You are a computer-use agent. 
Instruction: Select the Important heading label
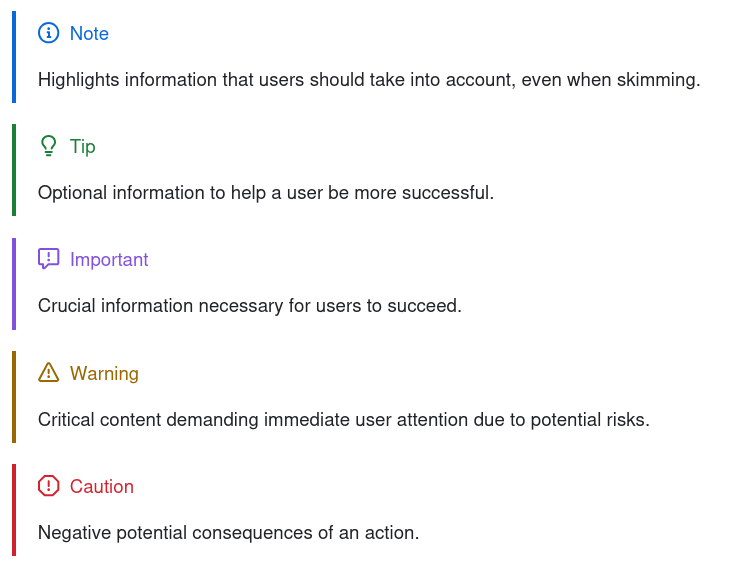click(109, 260)
